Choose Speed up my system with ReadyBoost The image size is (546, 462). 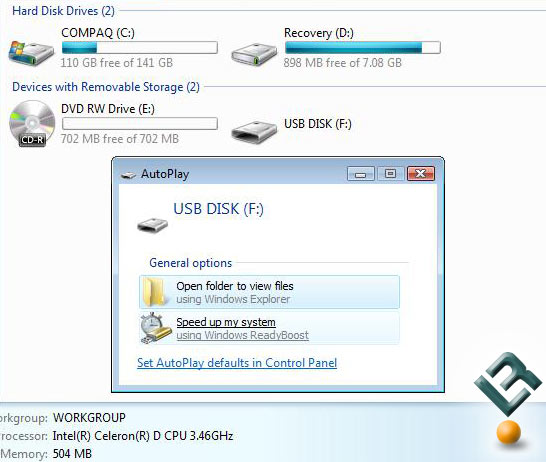(270, 328)
